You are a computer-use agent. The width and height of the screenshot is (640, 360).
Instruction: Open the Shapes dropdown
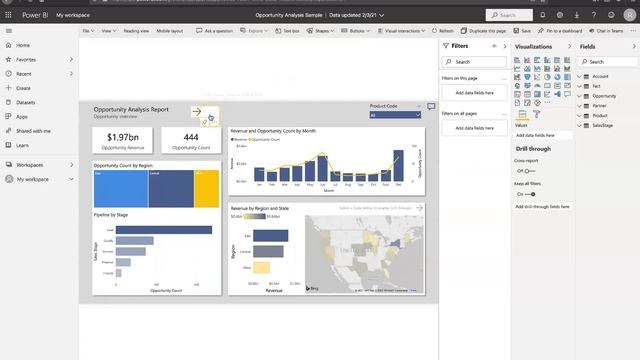coord(320,31)
